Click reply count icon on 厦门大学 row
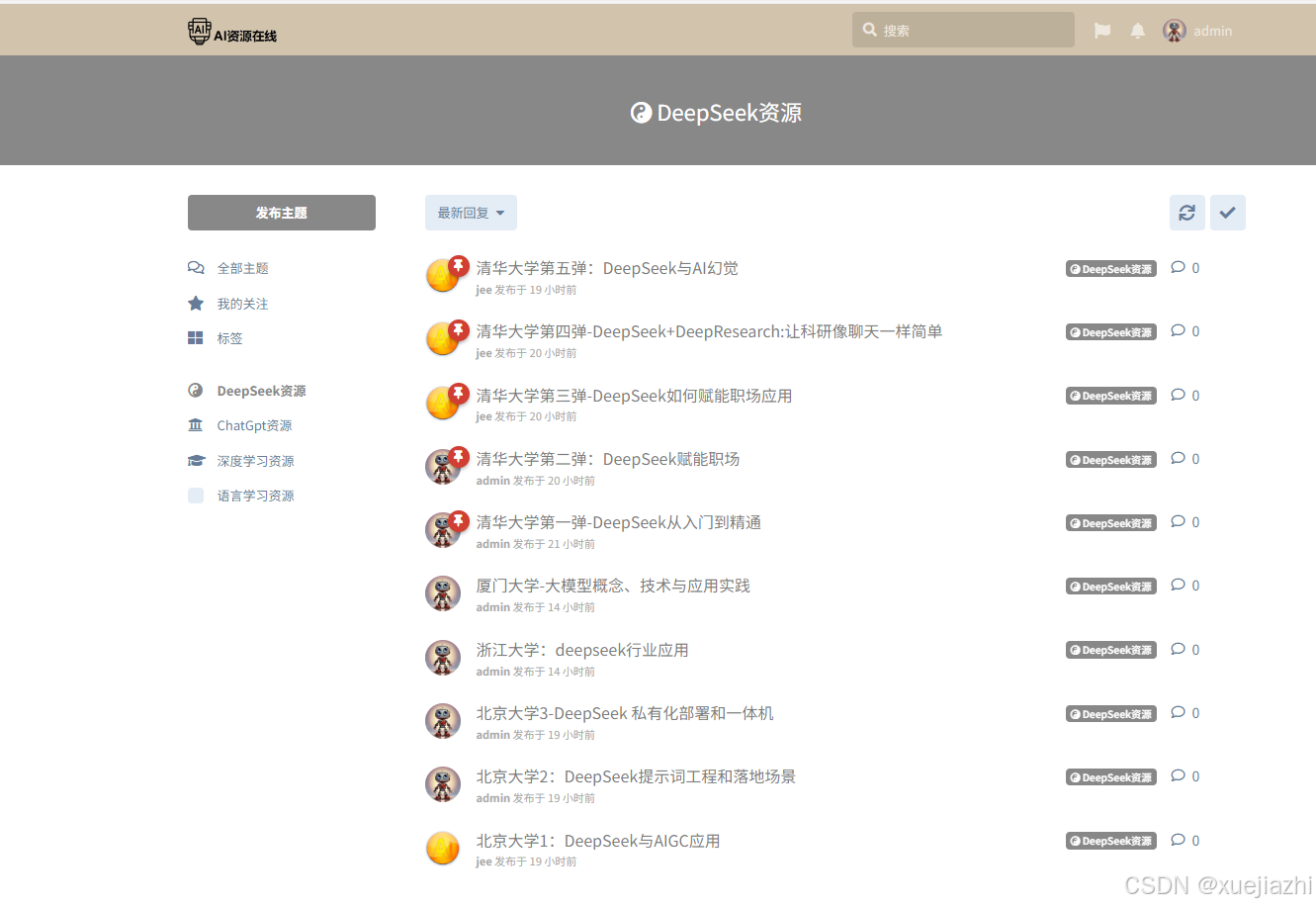1316x907 pixels. 1178,585
